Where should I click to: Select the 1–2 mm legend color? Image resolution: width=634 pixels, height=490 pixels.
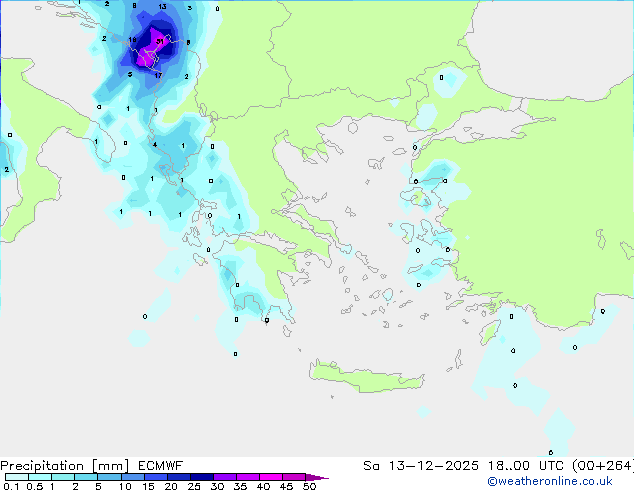pyautogui.click(x=63, y=477)
